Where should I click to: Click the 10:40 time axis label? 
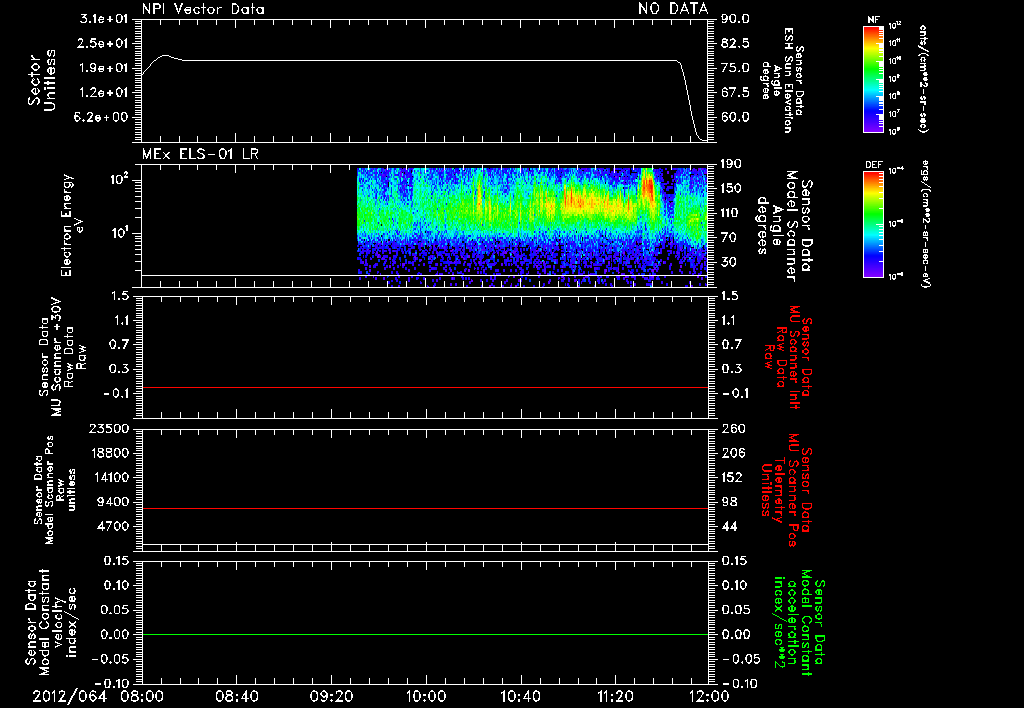pyautogui.click(x=520, y=696)
